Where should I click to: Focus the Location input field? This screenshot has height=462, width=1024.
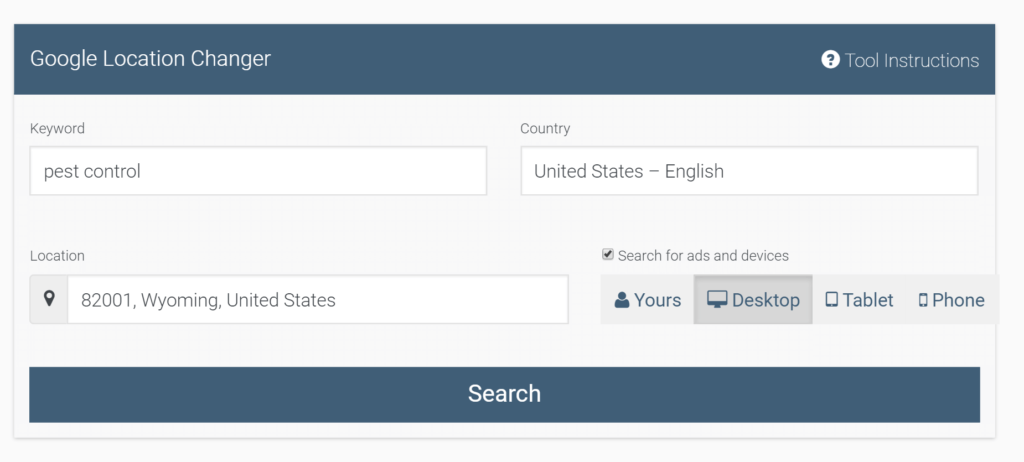pyautogui.click(x=318, y=299)
